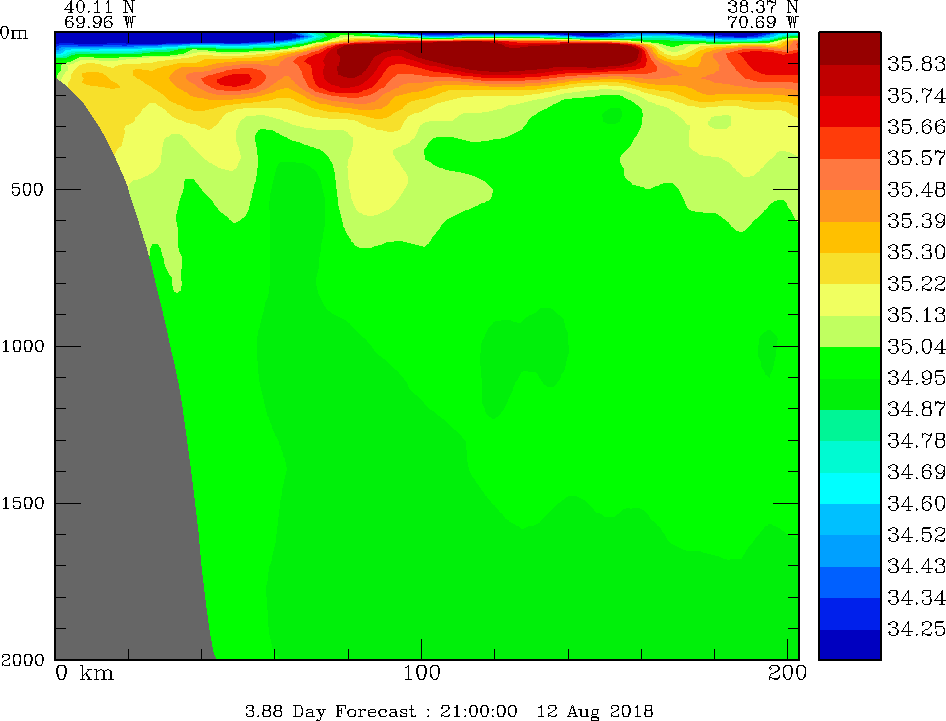This screenshot has width=946, height=721.
Task: Pick the swatch between 34.60 and 34.69
Action: pos(849,487)
